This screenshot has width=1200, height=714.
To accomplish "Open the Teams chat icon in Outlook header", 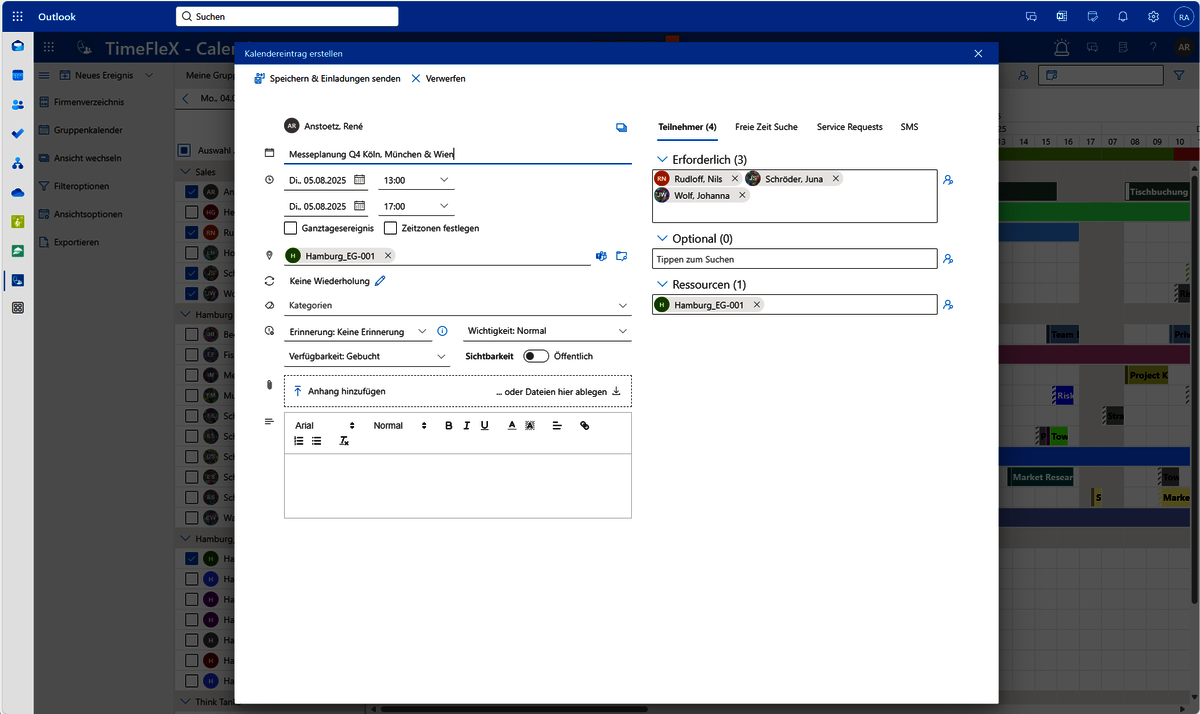I will point(1031,17).
